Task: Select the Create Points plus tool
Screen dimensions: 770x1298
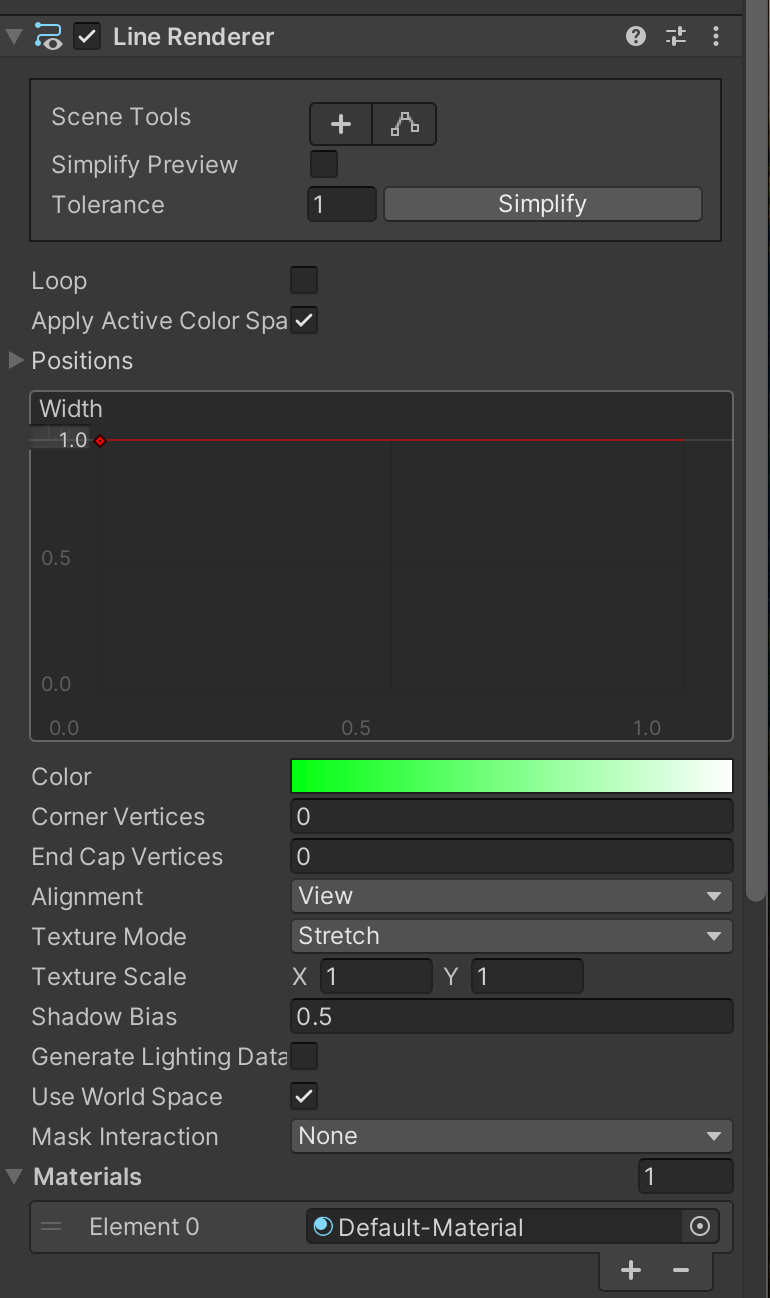Action: click(x=341, y=125)
